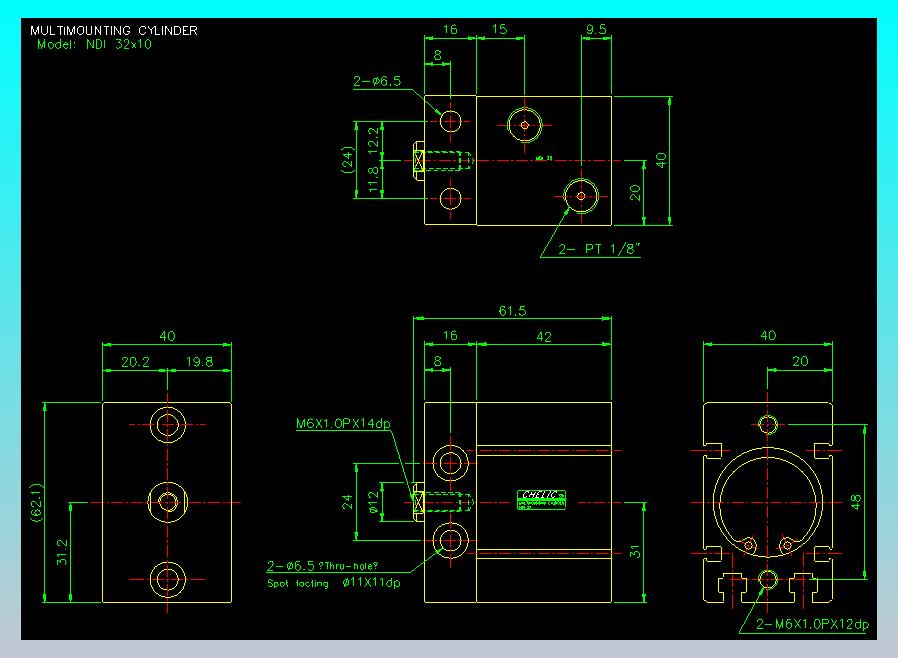This screenshot has width=898, height=658.
Task: Select the Model: NDI 32x10 label
Action: pyautogui.click(x=94, y=45)
